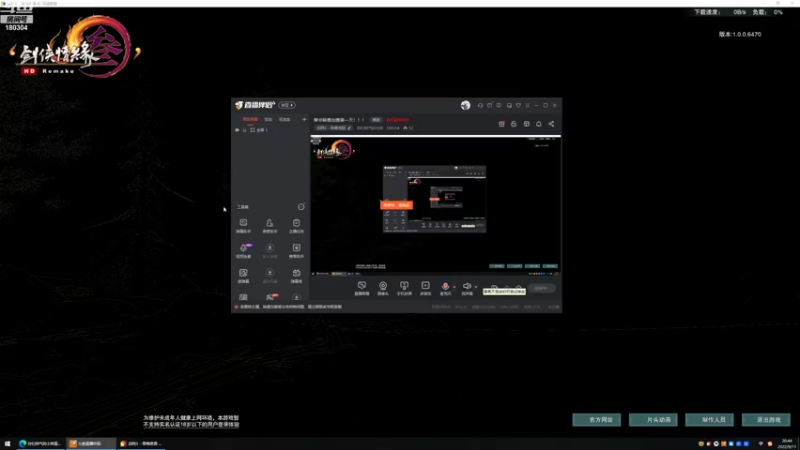Switch to the Edge browser taskbar item
This screenshot has height=450, width=800.
click(x=40, y=443)
